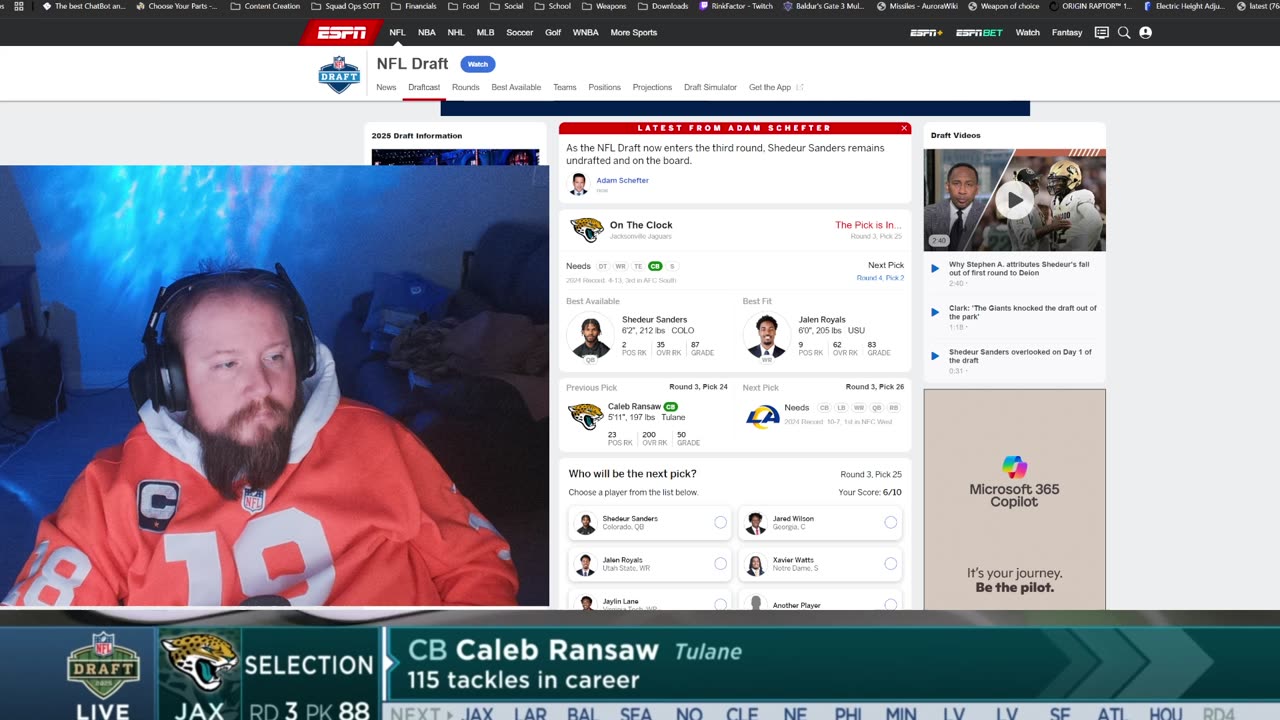
Task: Expand the Weapons bookmarks folder
Action: (603, 6)
